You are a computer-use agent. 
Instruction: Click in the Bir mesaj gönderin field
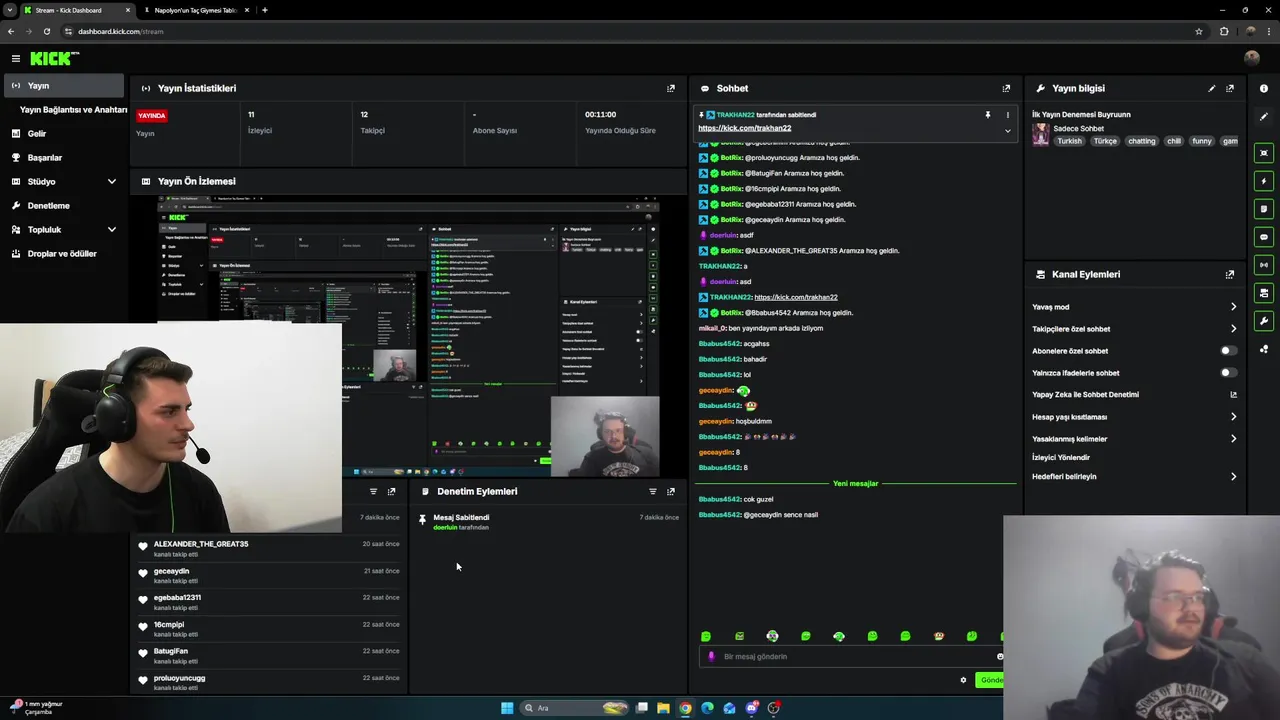click(850, 657)
